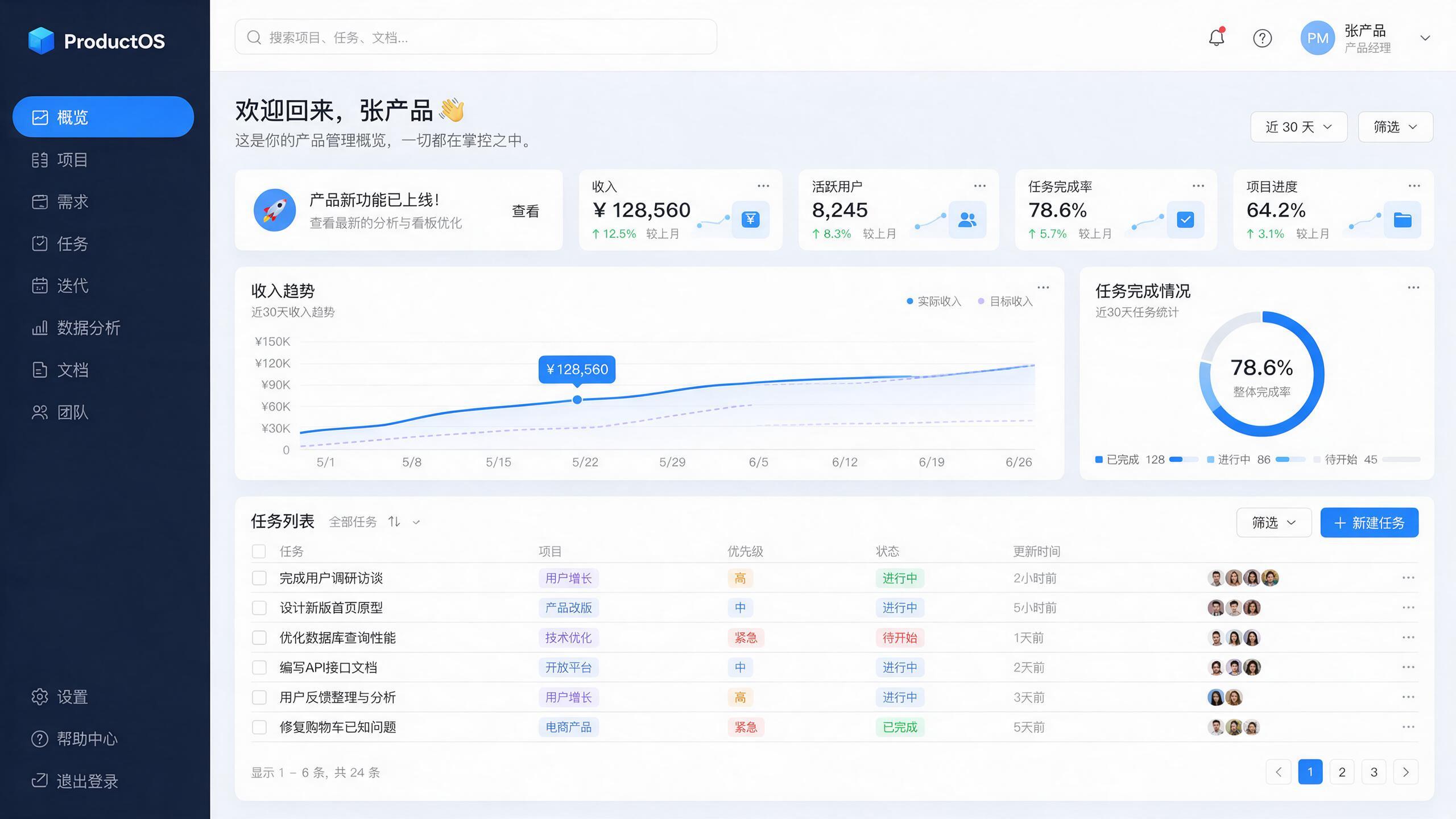Expand the 全部任务 chevron in the task list
The height and width of the screenshot is (819, 1456).
pyautogui.click(x=416, y=522)
